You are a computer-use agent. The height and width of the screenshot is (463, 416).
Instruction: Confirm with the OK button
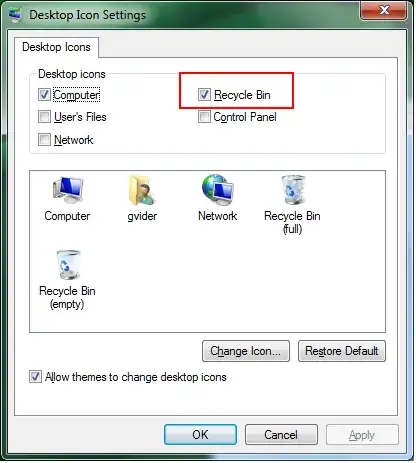[x=200, y=435]
